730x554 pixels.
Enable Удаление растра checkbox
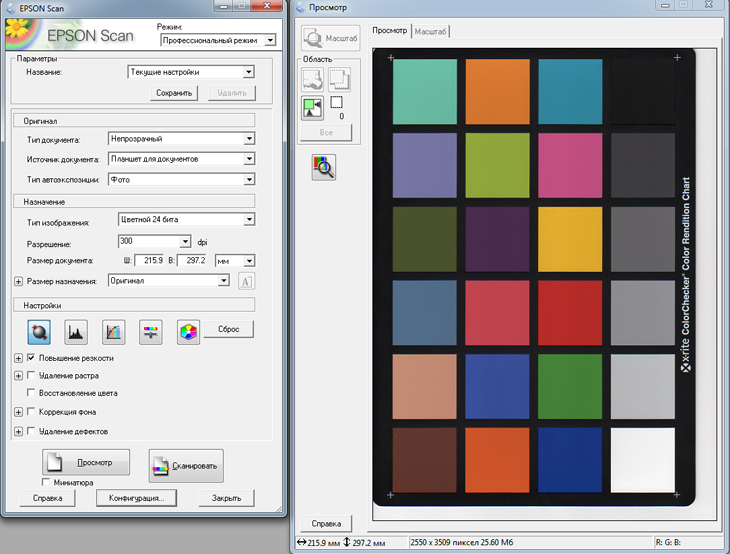pos(31,375)
